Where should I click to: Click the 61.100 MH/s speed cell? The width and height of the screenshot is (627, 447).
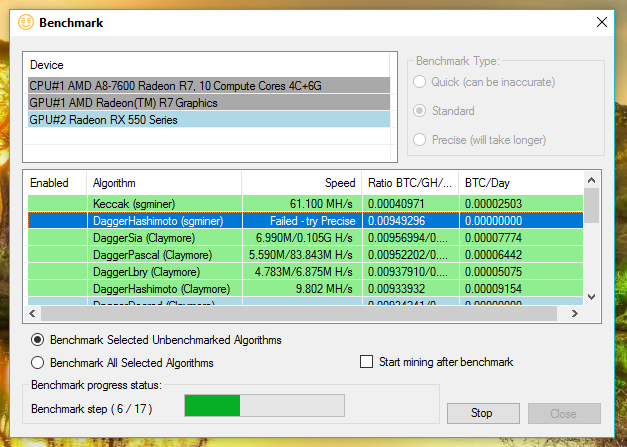tap(302, 204)
